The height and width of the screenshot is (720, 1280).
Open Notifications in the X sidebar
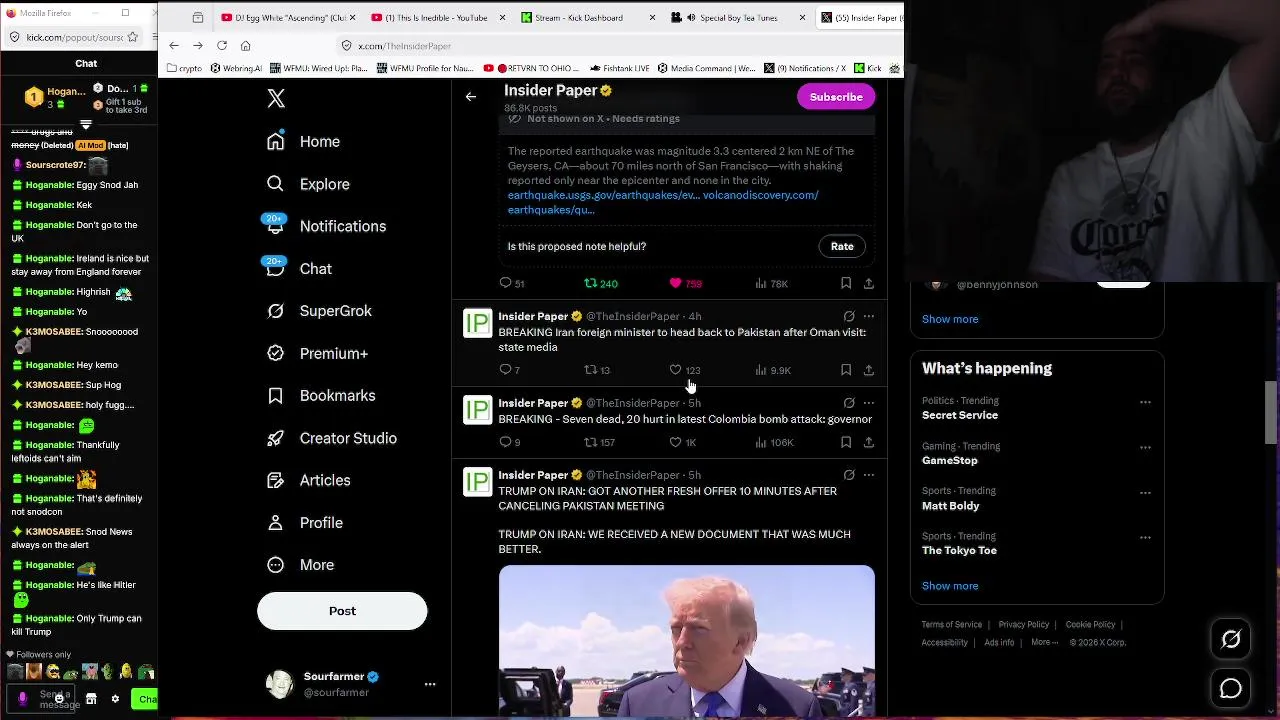[326, 226]
